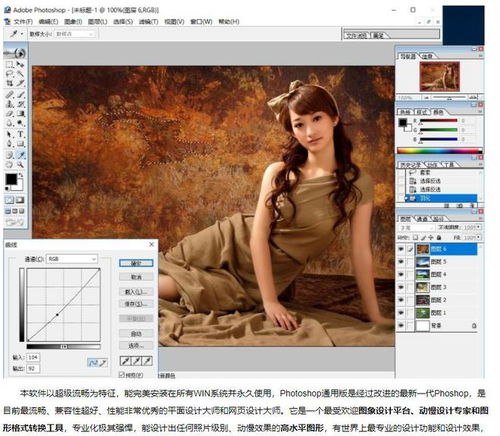Switch to Quick Mask mode

pos(20,200)
